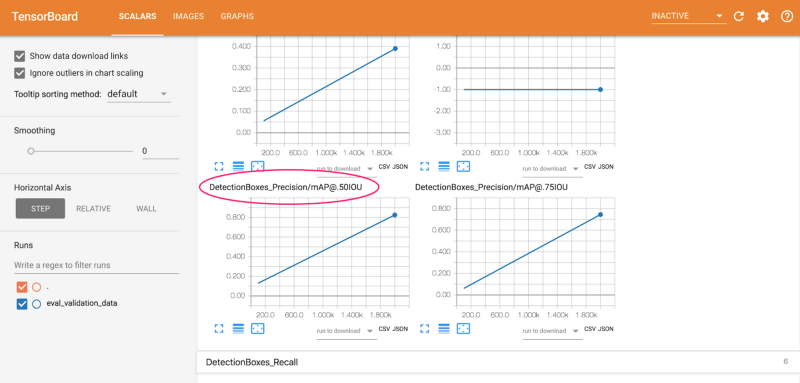Click the final data point on the mAP@.50IOU line
The height and width of the screenshot is (383, 800).
click(x=395, y=215)
